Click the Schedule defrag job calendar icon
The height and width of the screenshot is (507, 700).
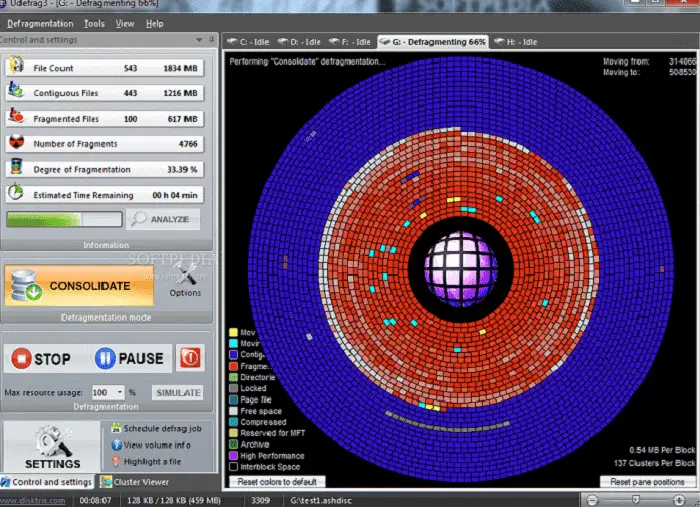[116, 428]
